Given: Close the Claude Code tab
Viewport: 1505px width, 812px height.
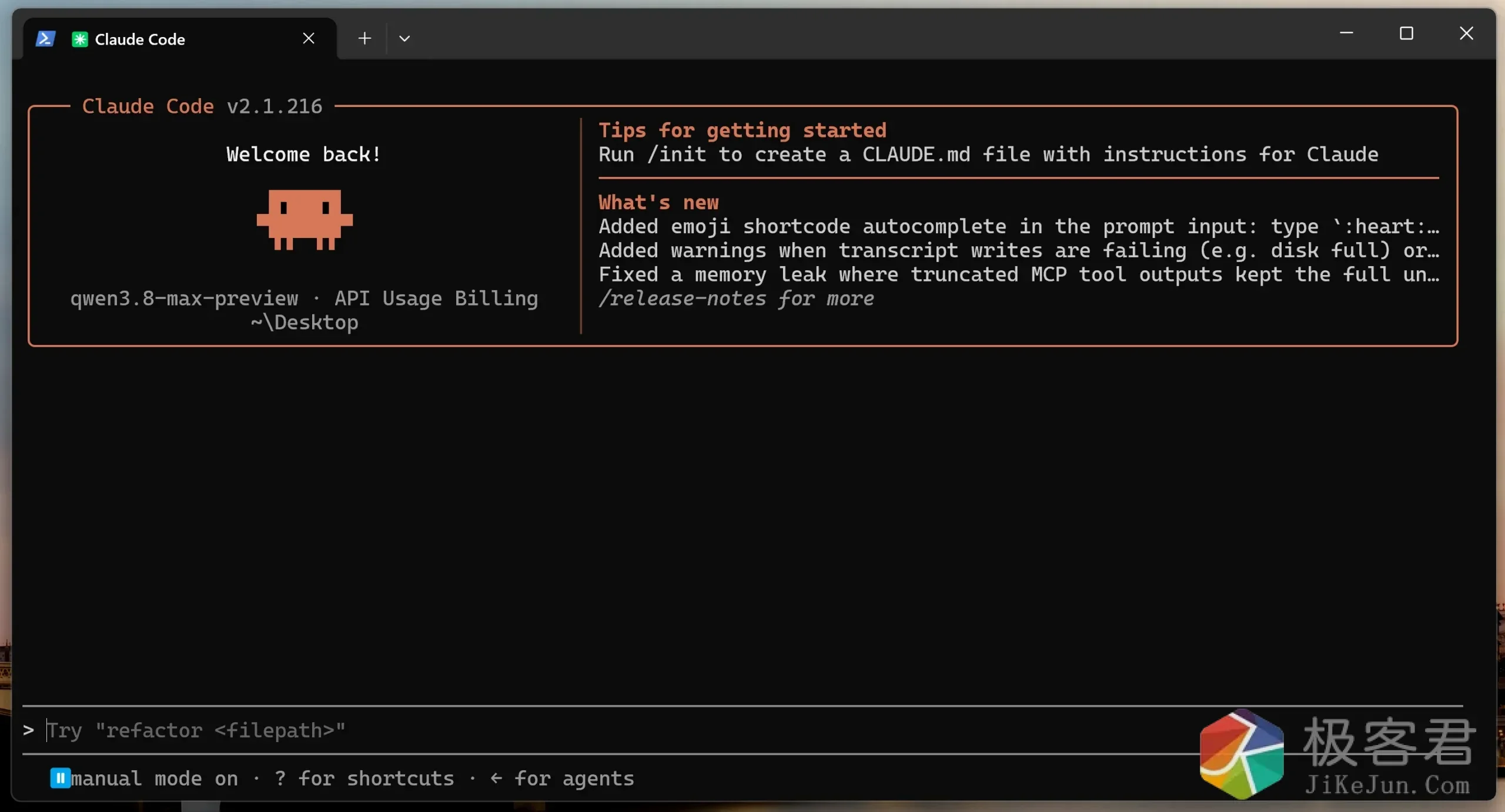Looking at the screenshot, I should (309, 39).
